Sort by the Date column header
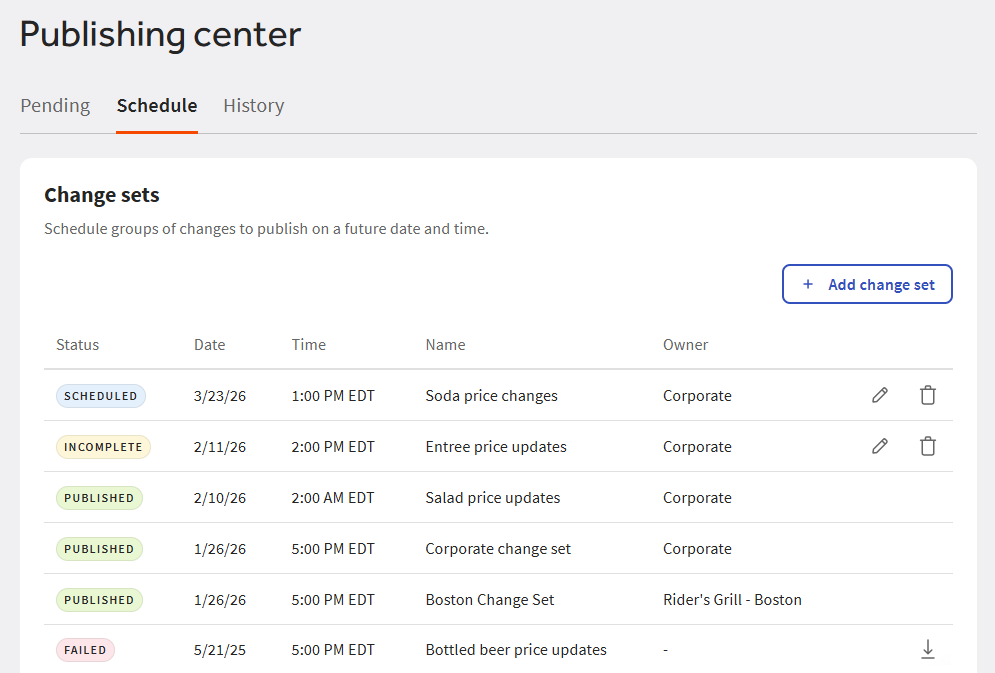Viewport: 995px width, 673px height. click(209, 344)
